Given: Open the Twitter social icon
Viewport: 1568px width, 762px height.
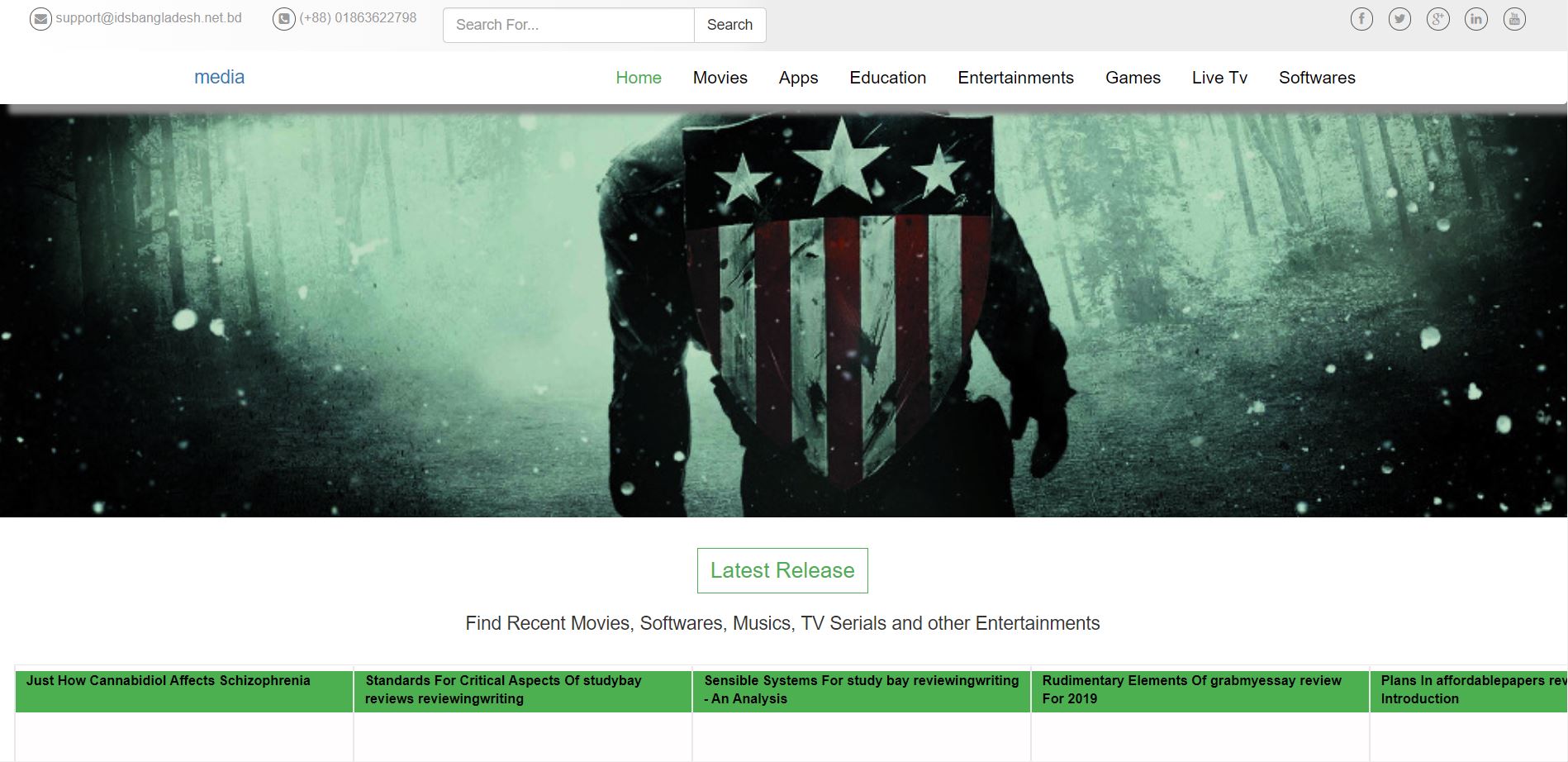Looking at the screenshot, I should click(x=1399, y=19).
